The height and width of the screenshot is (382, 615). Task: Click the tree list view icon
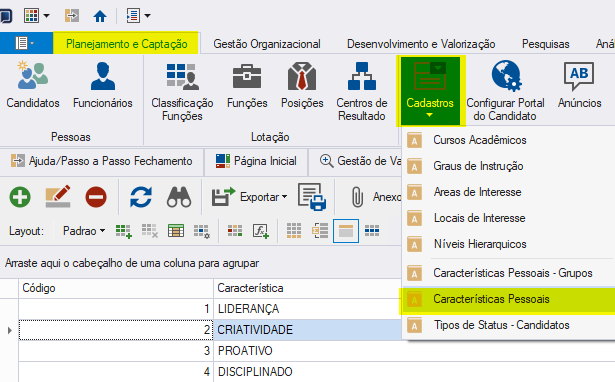pos(320,231)
